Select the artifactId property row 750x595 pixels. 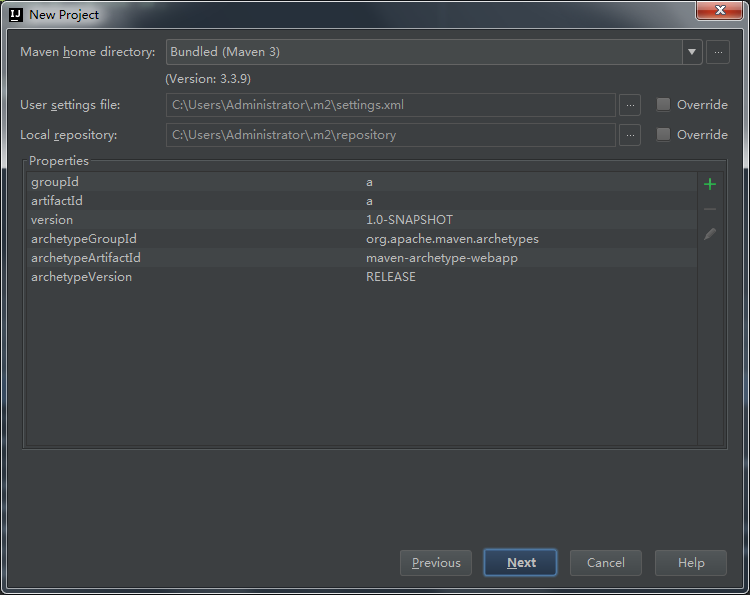(x=362, y=201)
